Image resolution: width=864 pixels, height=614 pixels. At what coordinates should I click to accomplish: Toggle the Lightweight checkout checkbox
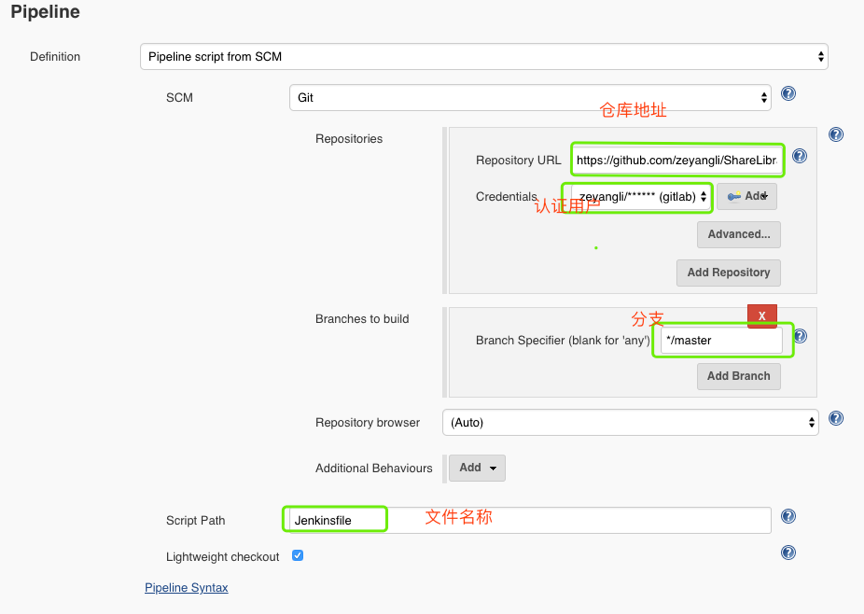[298, 555]
